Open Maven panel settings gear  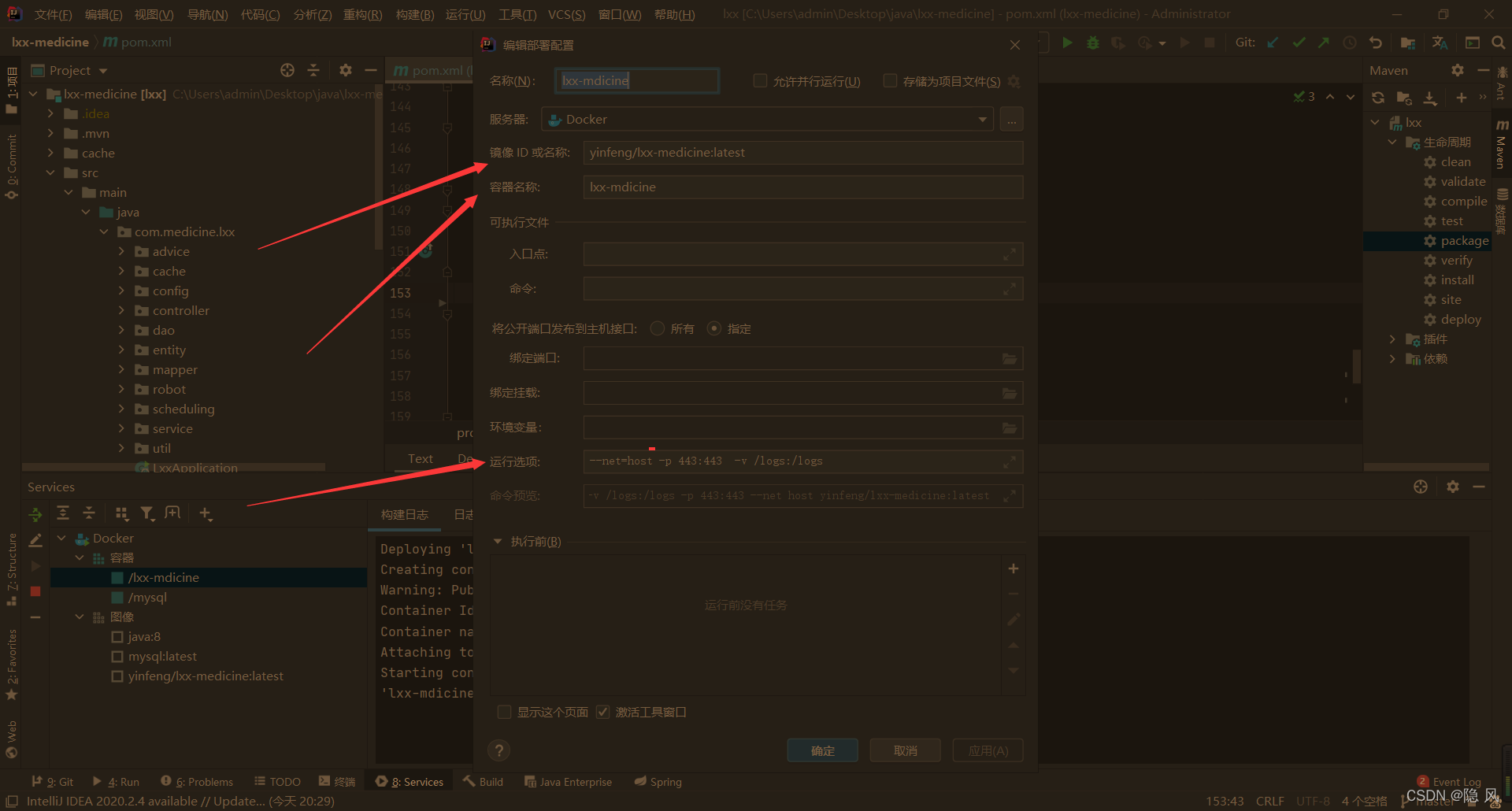click(x=1458, y=70)
